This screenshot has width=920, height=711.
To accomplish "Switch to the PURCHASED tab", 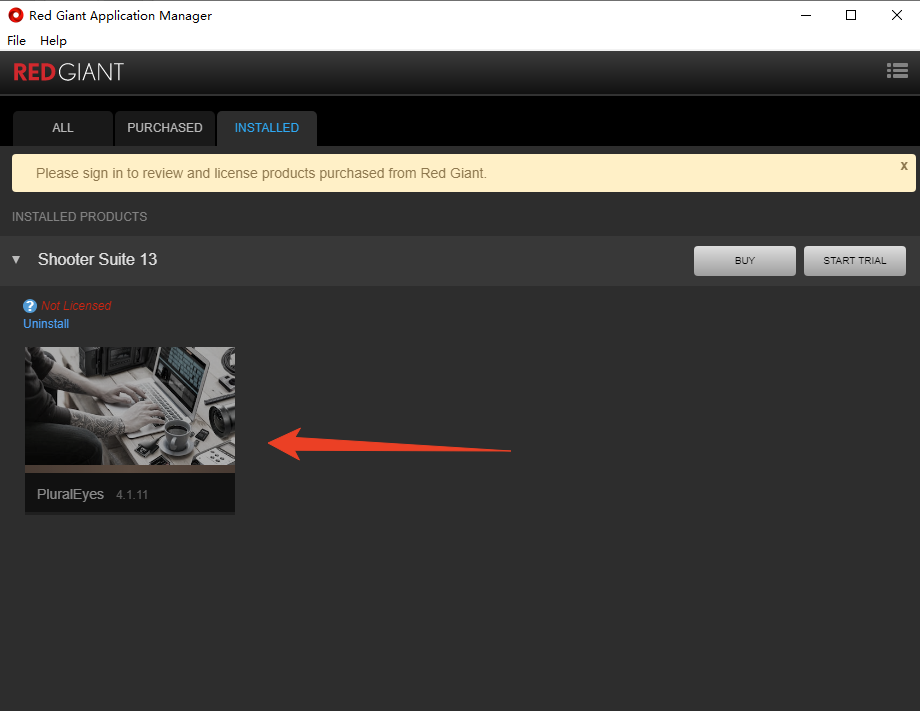I will coord(164,128).
